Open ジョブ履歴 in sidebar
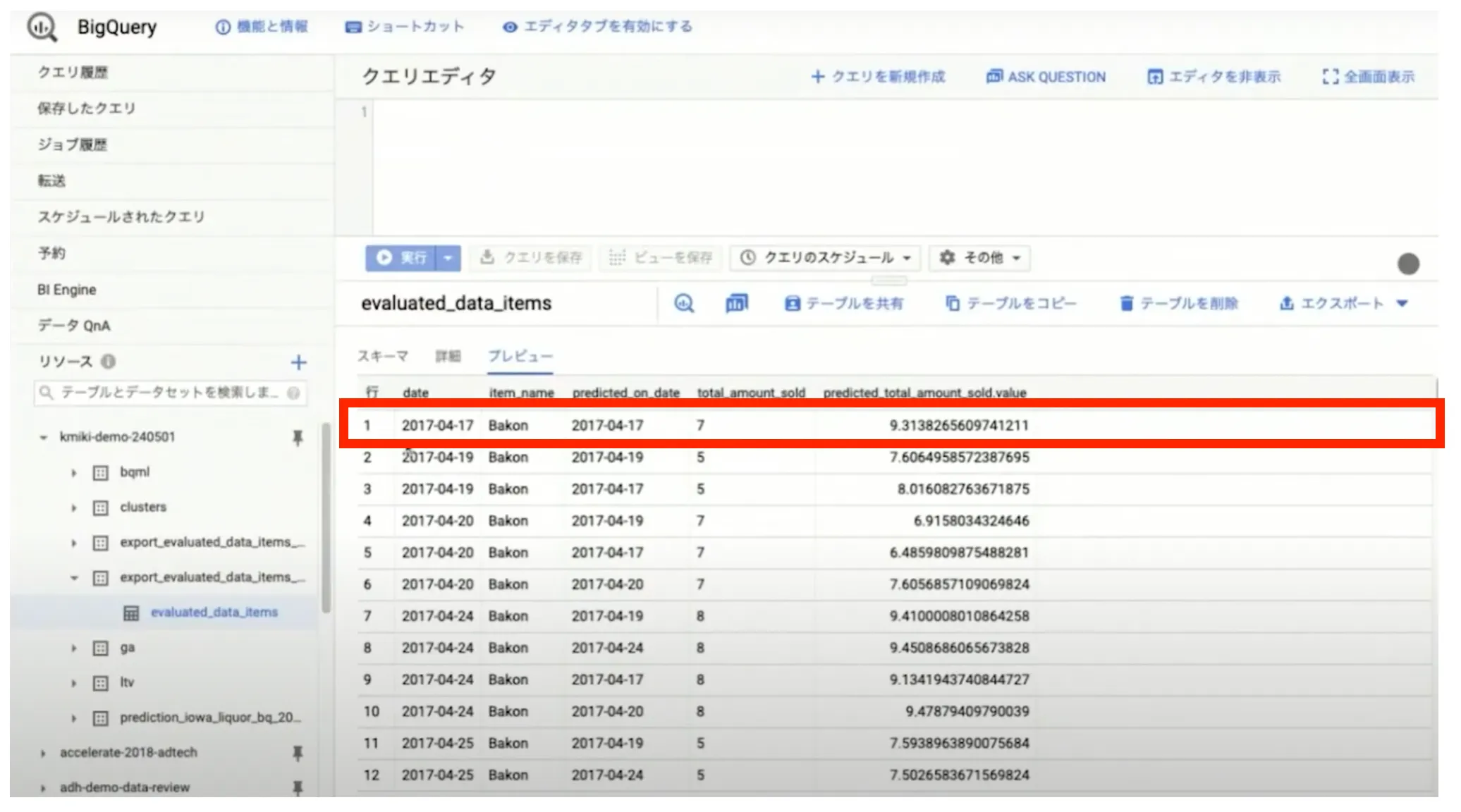The image size is (1461, 812). pos(72,144)
